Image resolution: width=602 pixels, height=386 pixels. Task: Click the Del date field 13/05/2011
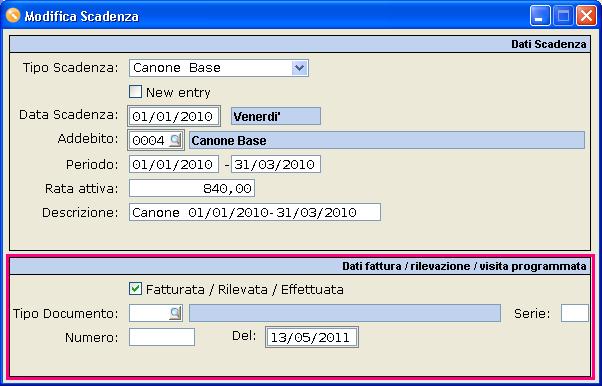point(312,337)
